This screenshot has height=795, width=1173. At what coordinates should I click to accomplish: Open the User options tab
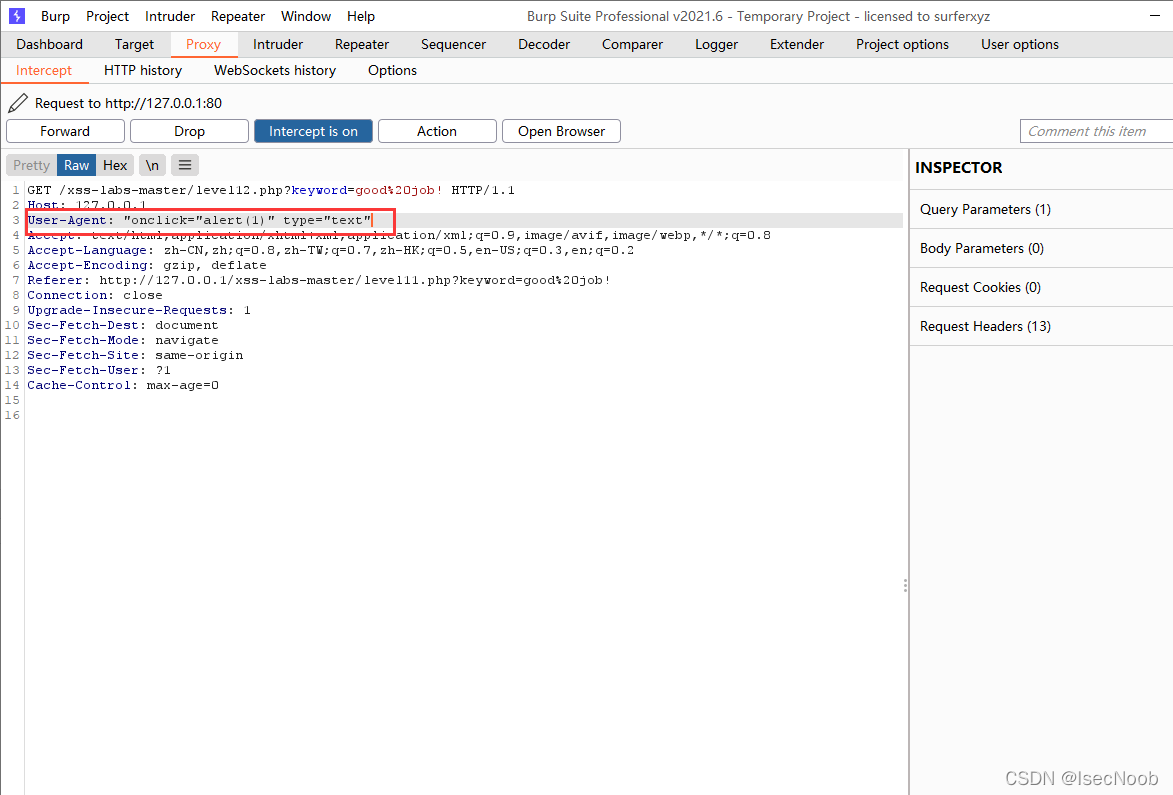[x=1020, y=44]
